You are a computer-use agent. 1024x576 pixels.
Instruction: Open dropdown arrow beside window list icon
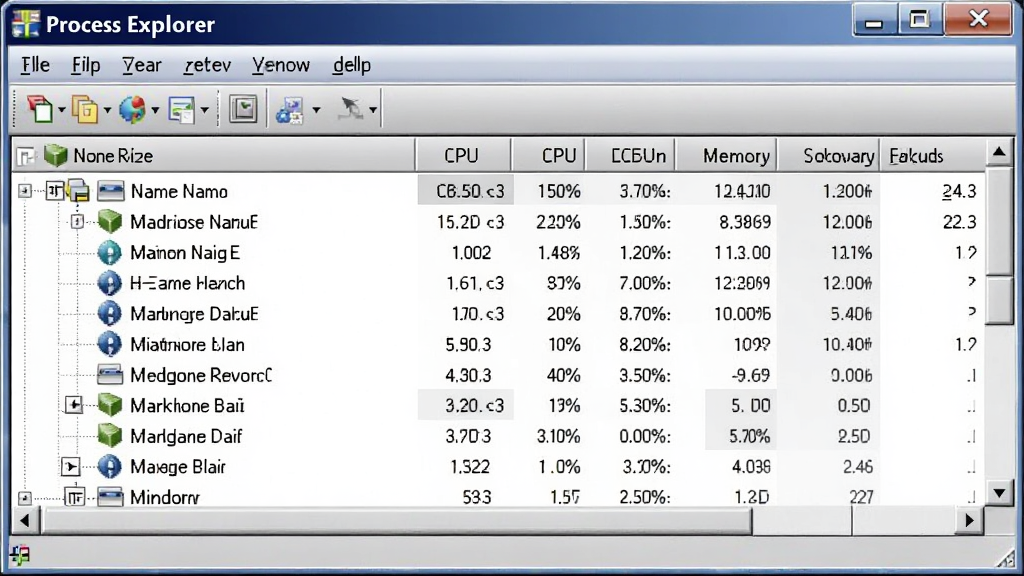tap(204, 110)
